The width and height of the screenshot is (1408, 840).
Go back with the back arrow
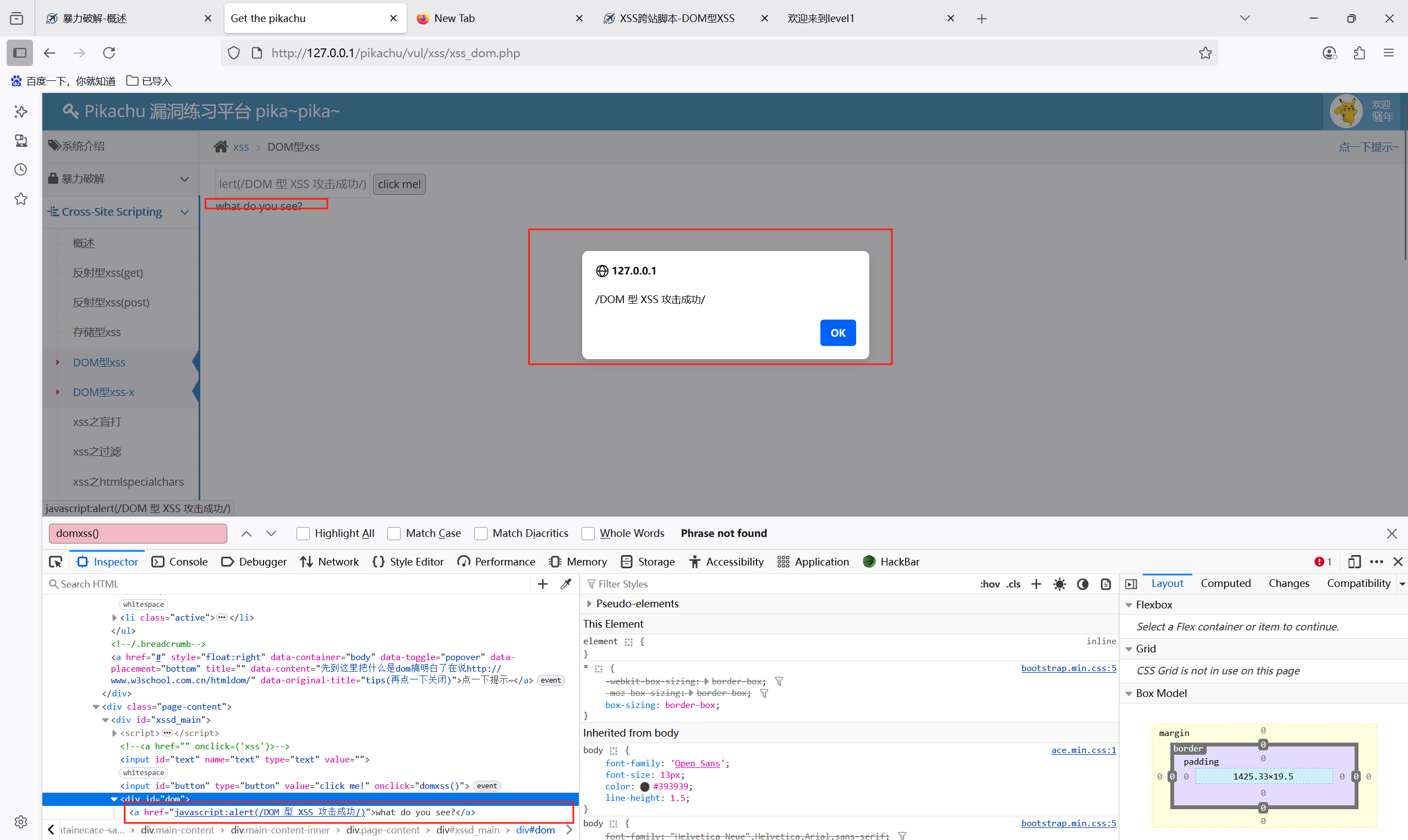50,53
